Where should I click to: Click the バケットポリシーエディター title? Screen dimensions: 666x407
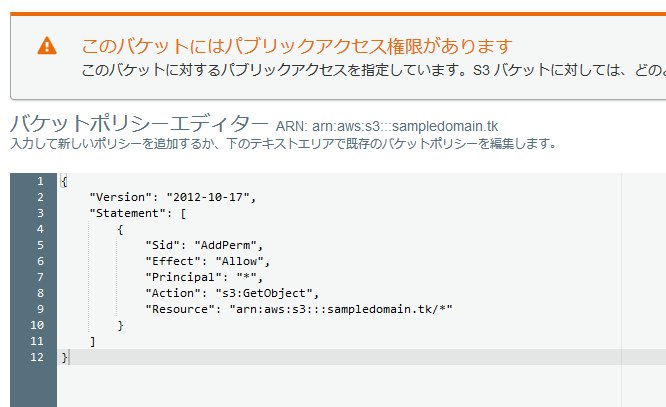tap(137, 125)
